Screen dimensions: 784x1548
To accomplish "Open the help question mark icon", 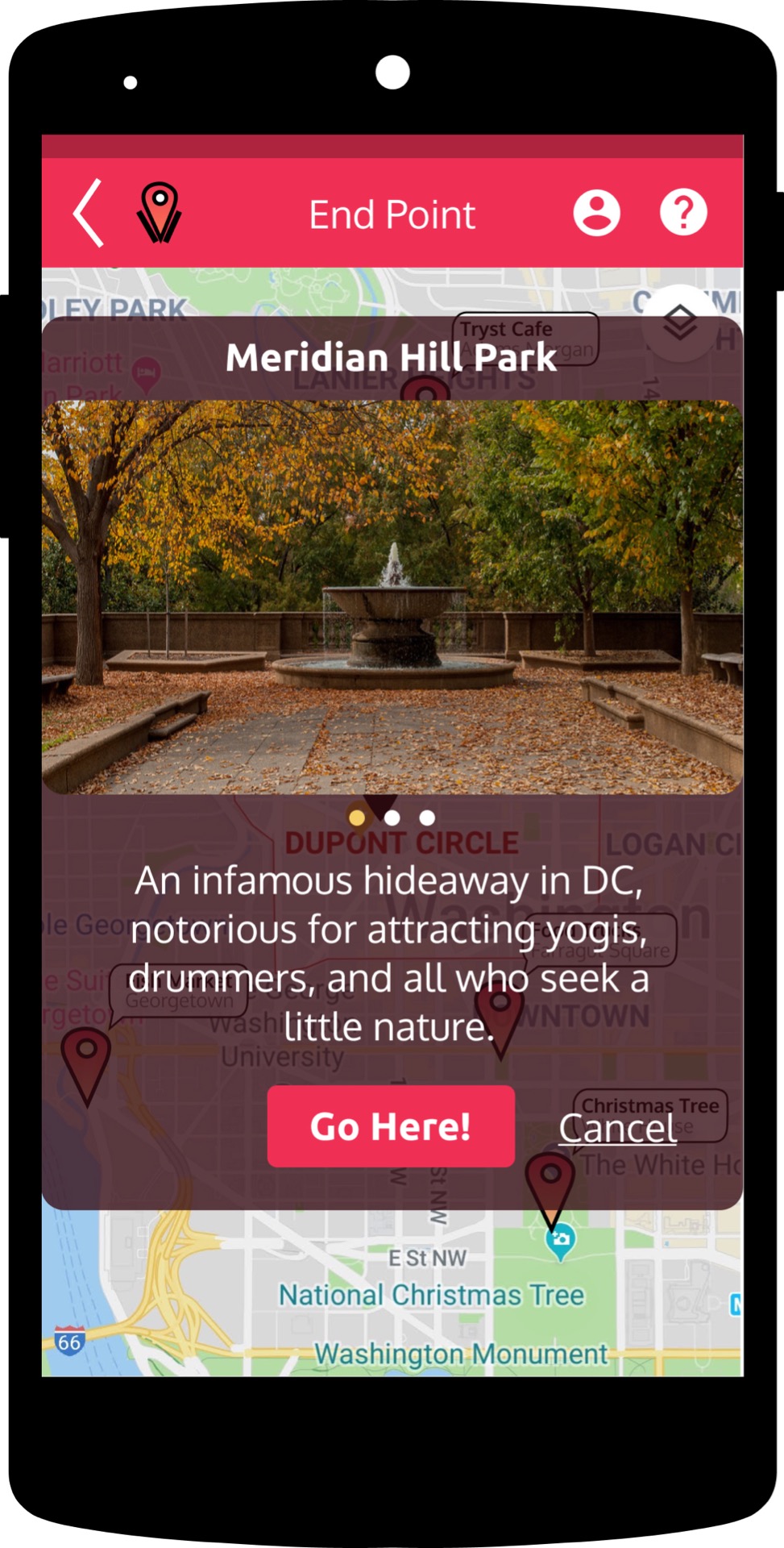I will pyautogui.click(x=683, y=213).
